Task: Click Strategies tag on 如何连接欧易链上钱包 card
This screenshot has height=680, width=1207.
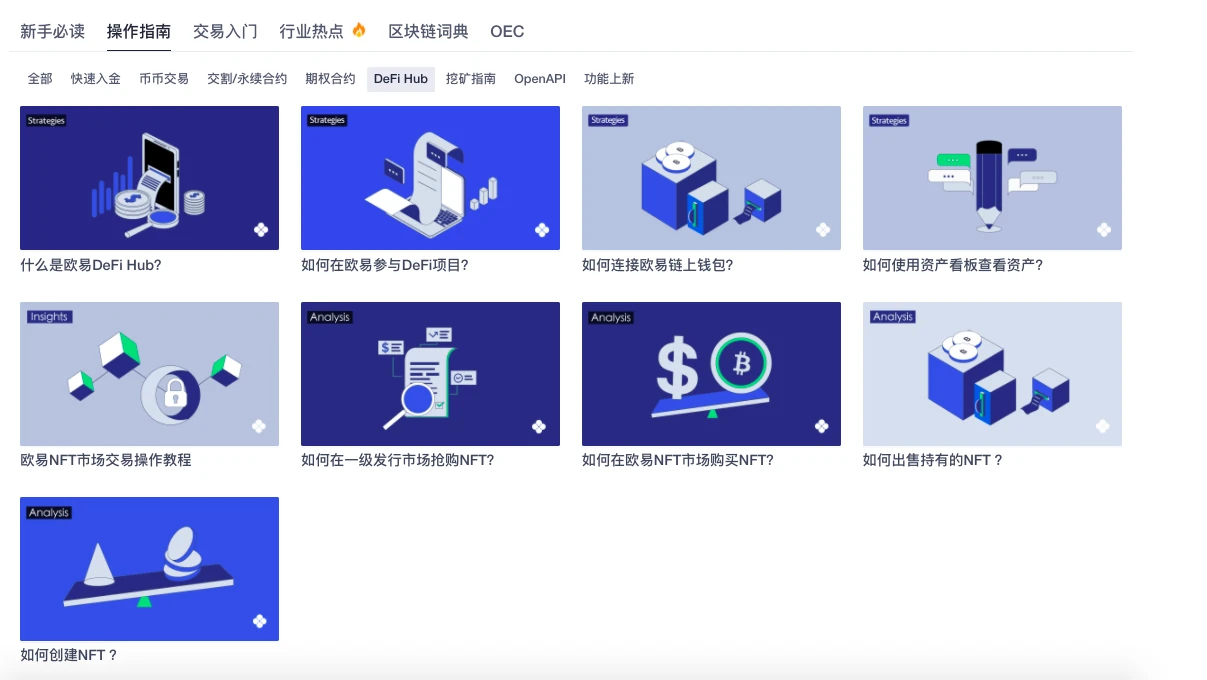Action: 608,121
